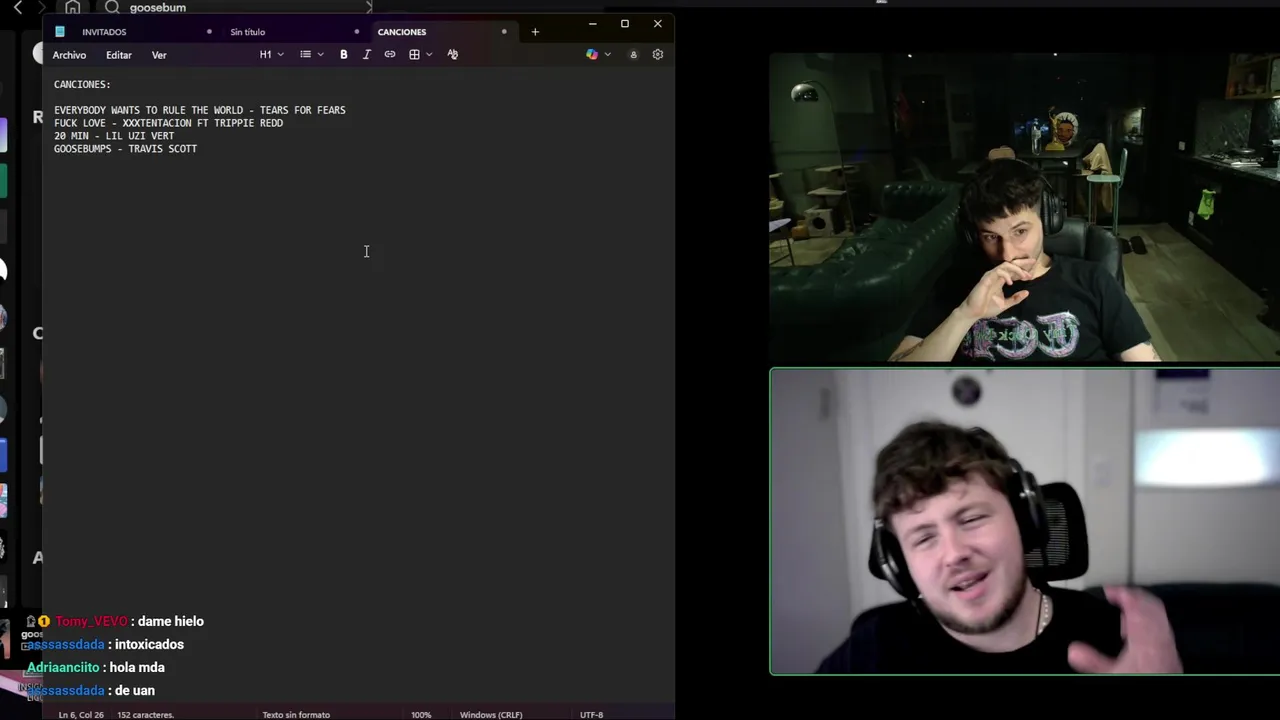This screenshot has width=1280, height=720.
Task: Add a new Notepad tab
Action: pyautogui.click(x=535, y=32)
